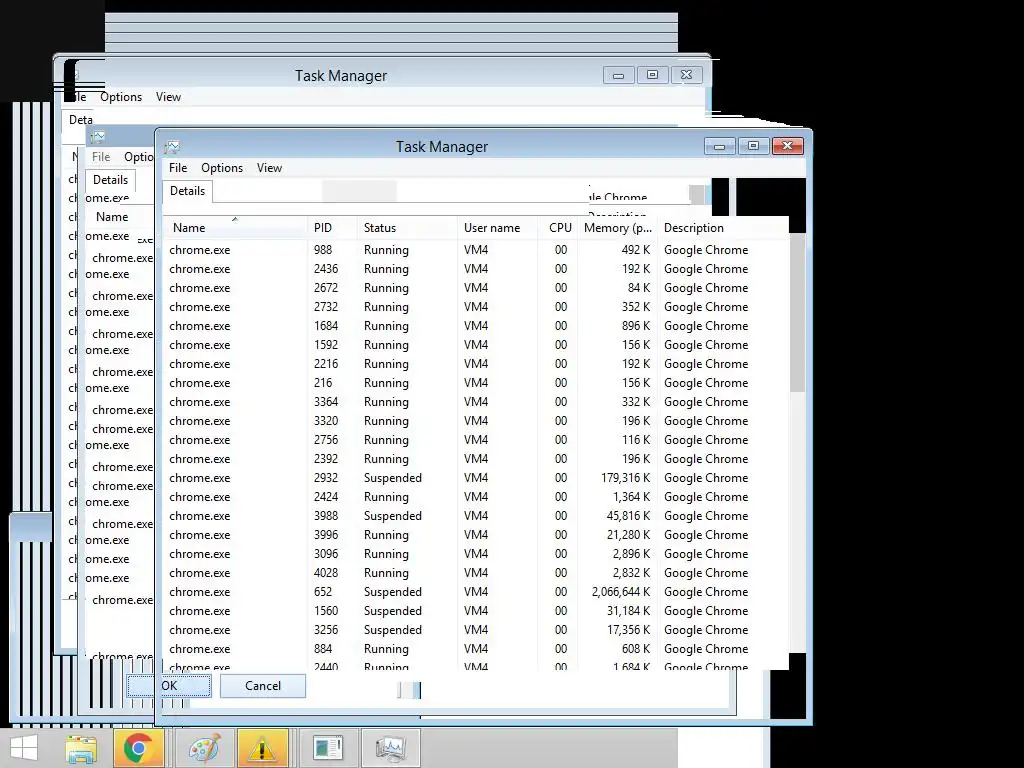Click Running status in PID 2424 row
This screenshot has width=1024, height=768.
pyautogui.click(x=386, y=496)
